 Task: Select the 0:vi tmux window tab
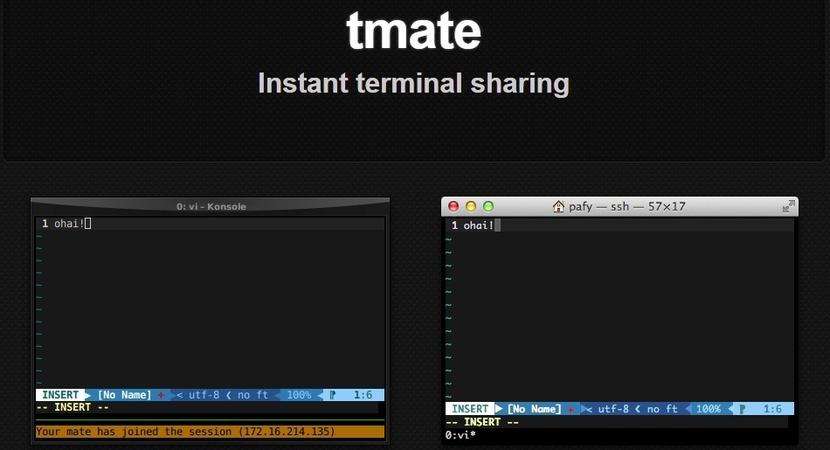pos(460,435)
